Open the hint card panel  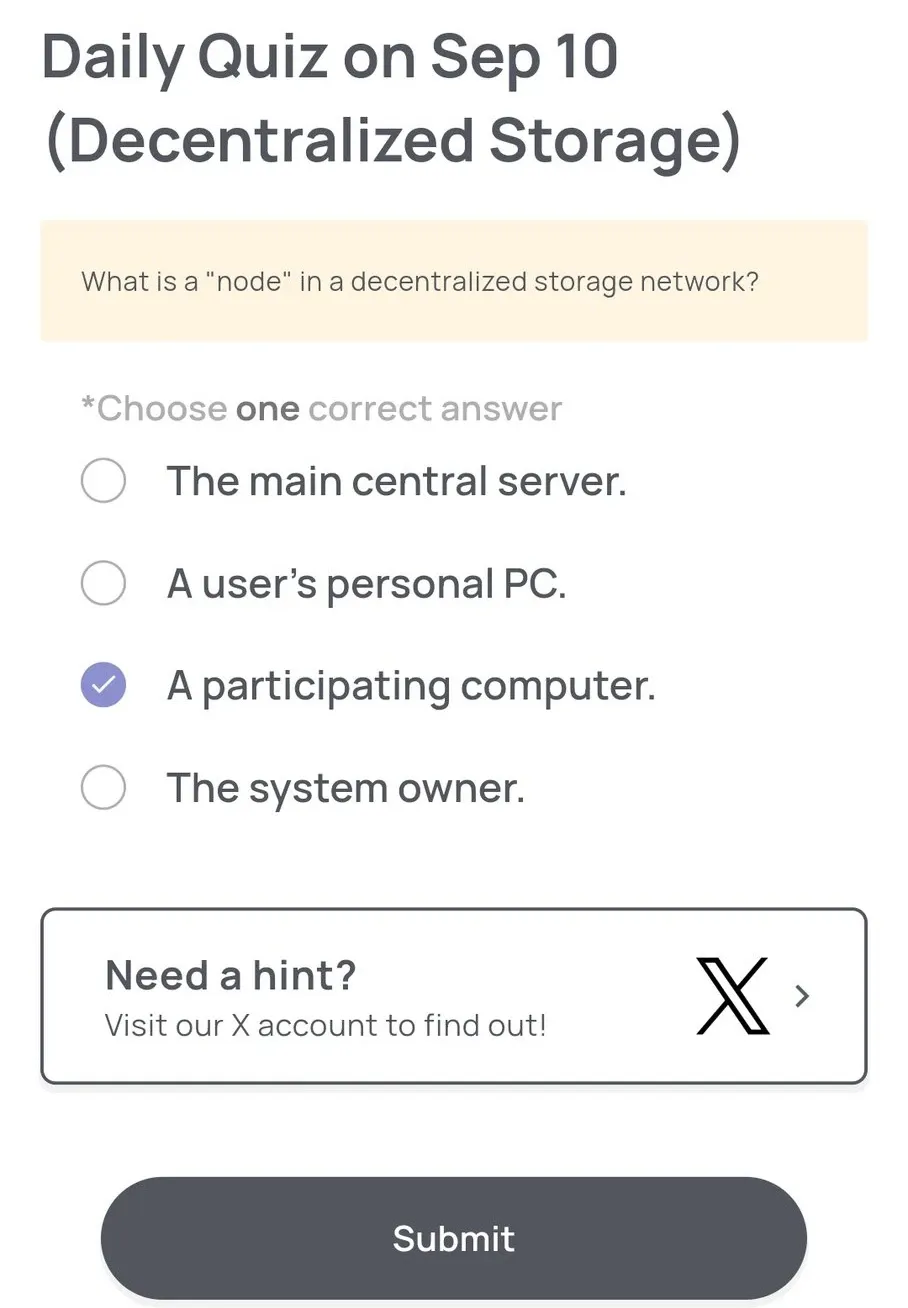(453, 996)
